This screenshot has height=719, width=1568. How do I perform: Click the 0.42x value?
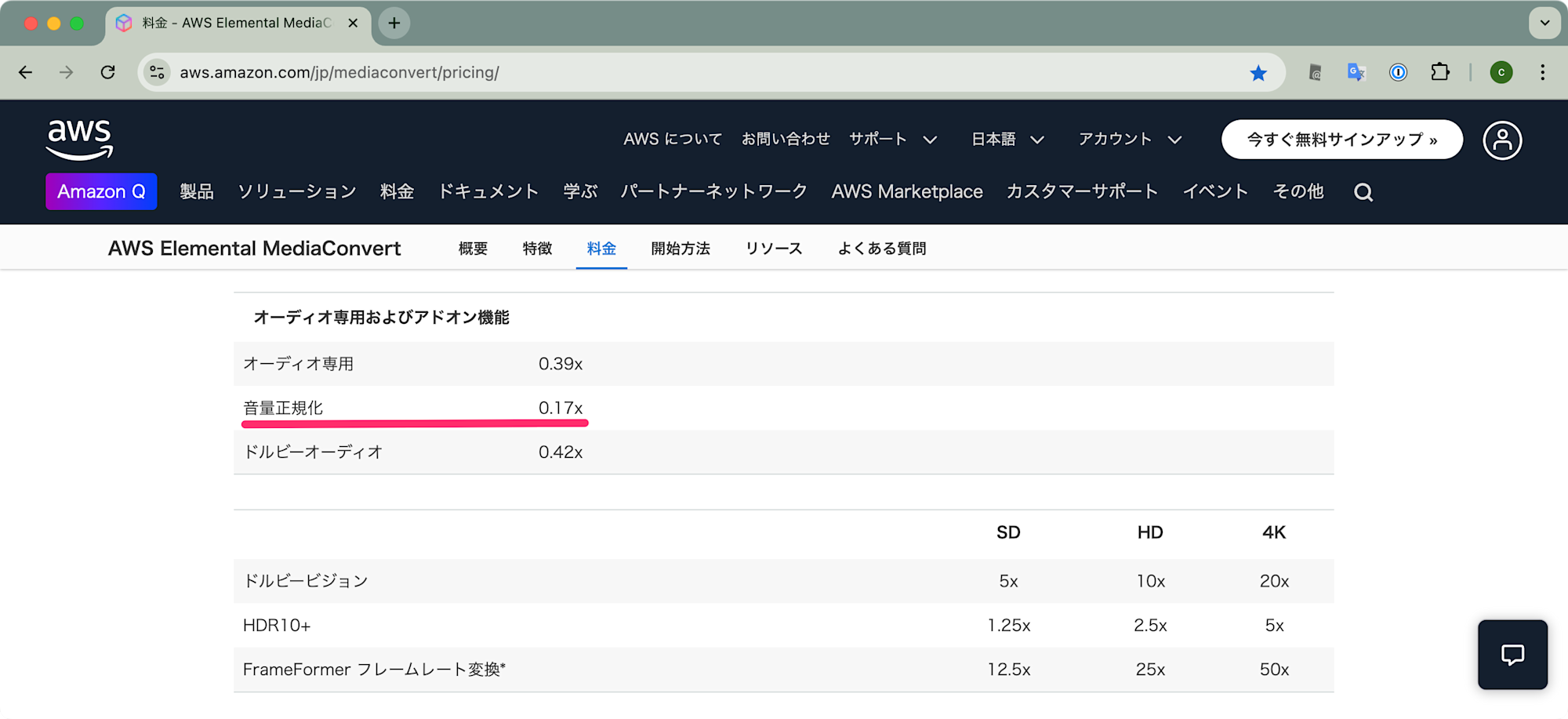[561, 452]
